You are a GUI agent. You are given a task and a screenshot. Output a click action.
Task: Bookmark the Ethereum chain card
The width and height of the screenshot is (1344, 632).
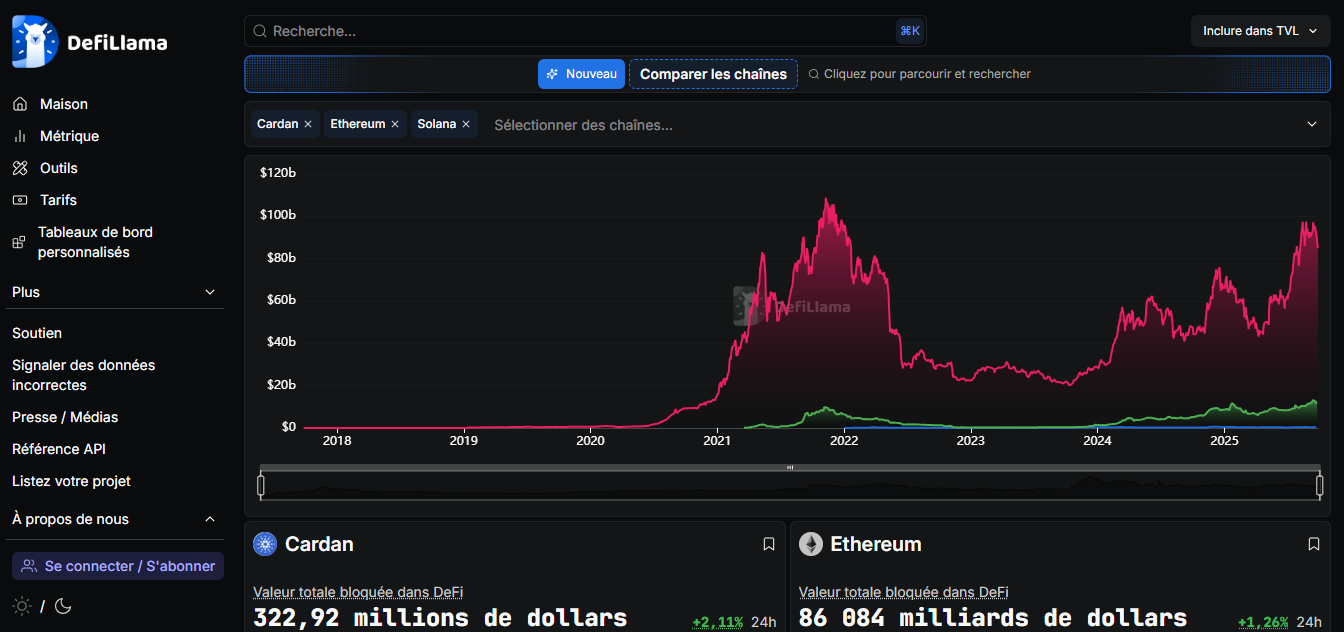tap(1313, 543)
